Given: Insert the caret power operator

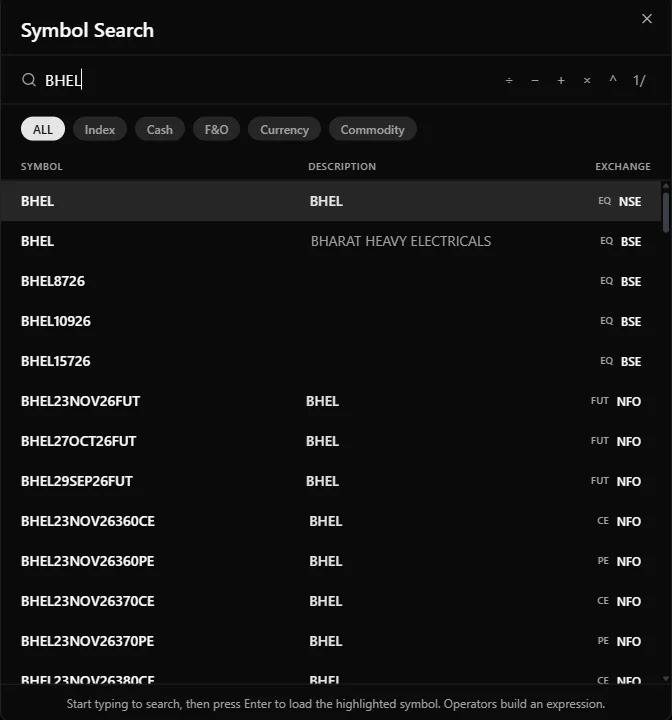Looking at the screenshot, I should [613, 80].
